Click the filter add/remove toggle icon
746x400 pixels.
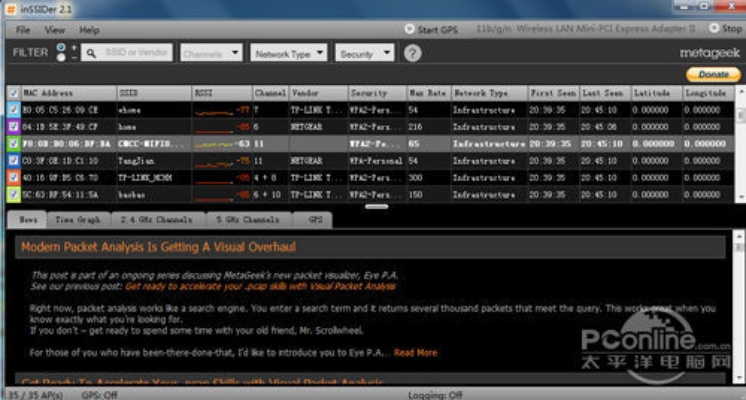63,52
